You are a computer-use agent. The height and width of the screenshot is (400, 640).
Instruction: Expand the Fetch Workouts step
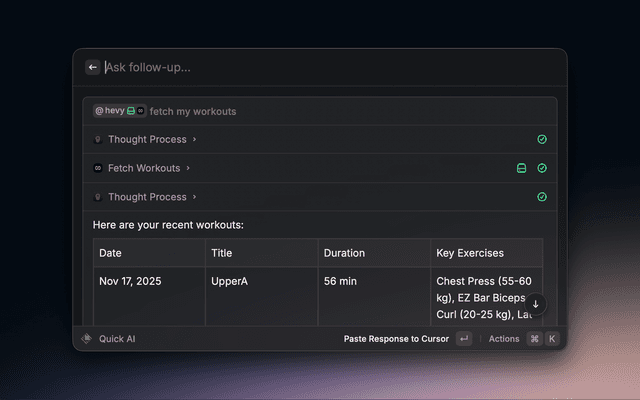(148, 168)
